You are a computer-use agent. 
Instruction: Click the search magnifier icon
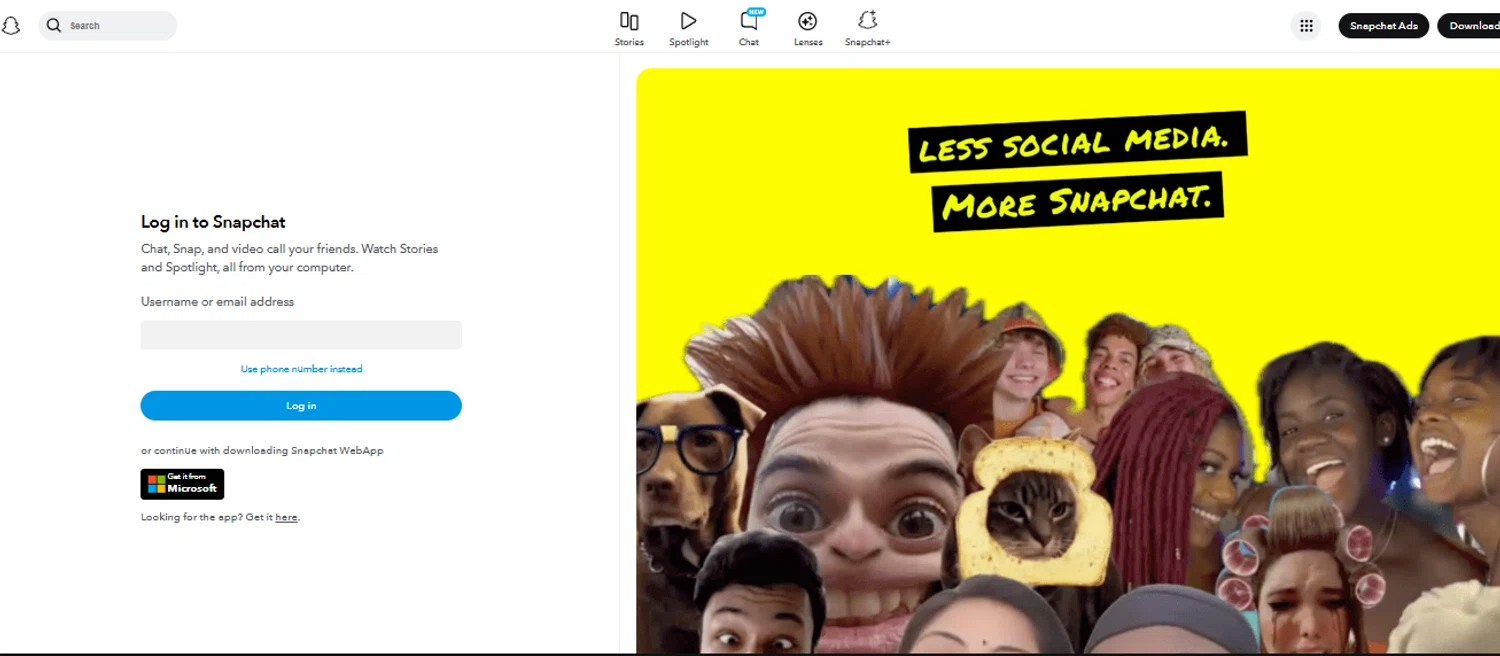[54, 25]
